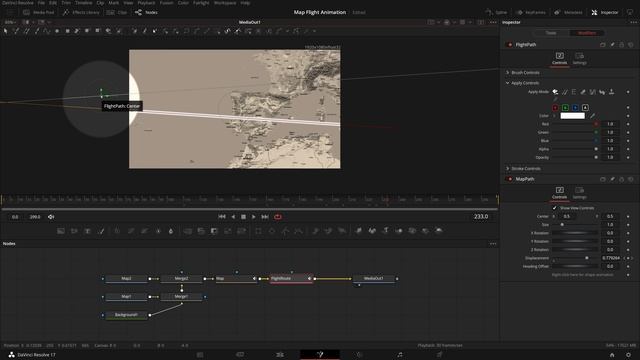Open the Effects Library panel
Image resolution: width=640 pixels, height=360 pixels.
[x=81, y=12]
